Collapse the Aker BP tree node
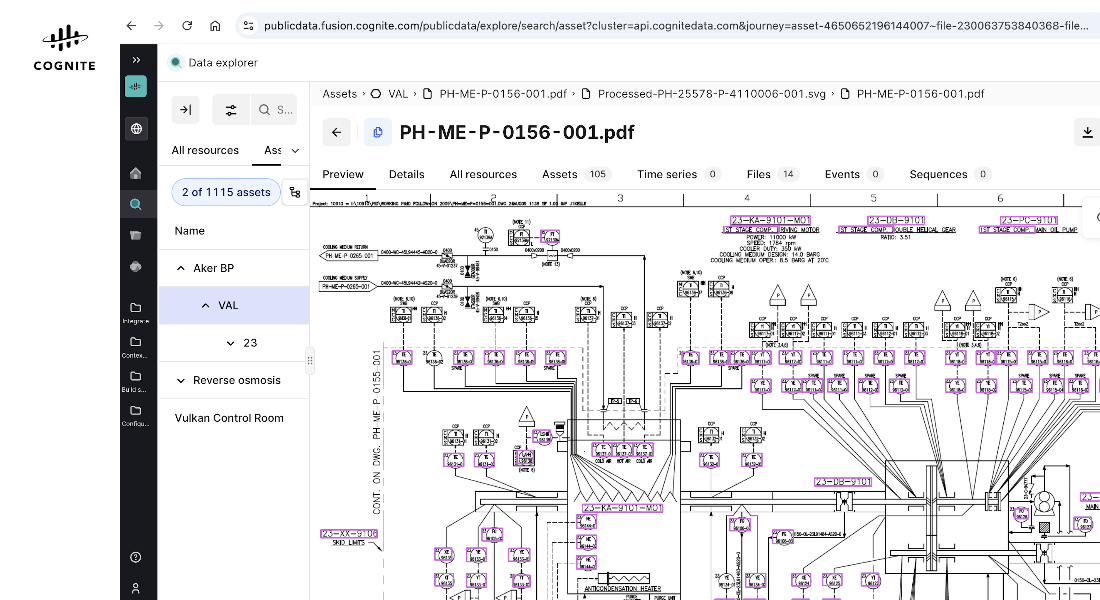Viewport: 1100px width, 600px height. tap(181, 268)
